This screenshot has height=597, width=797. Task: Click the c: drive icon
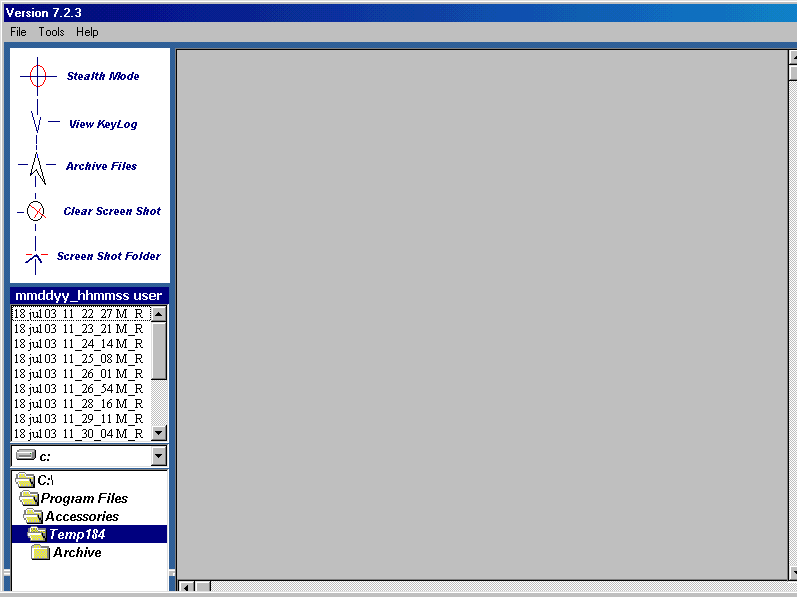(26, 456)
